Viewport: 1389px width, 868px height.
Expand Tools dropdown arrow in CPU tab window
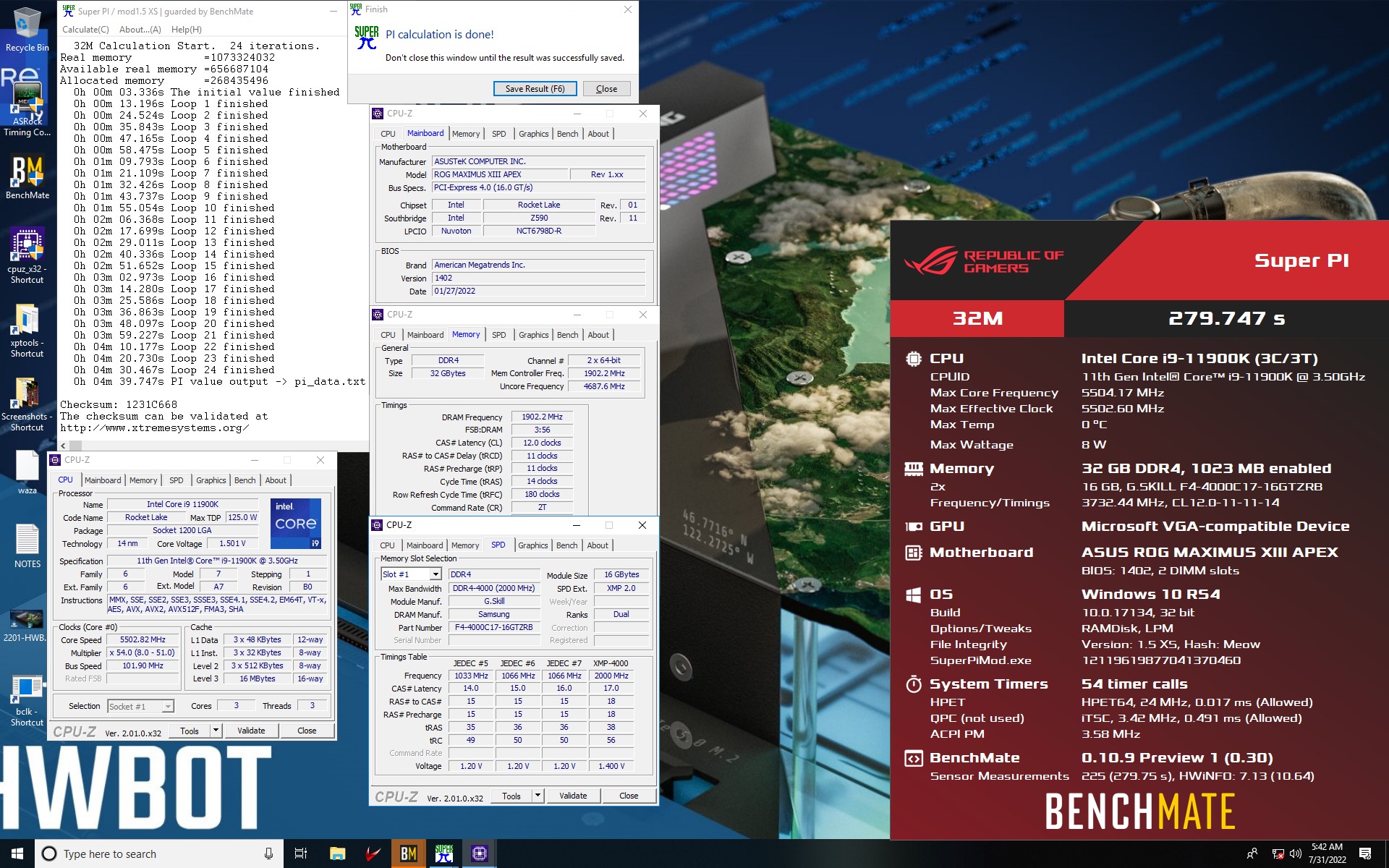point(216,731)
